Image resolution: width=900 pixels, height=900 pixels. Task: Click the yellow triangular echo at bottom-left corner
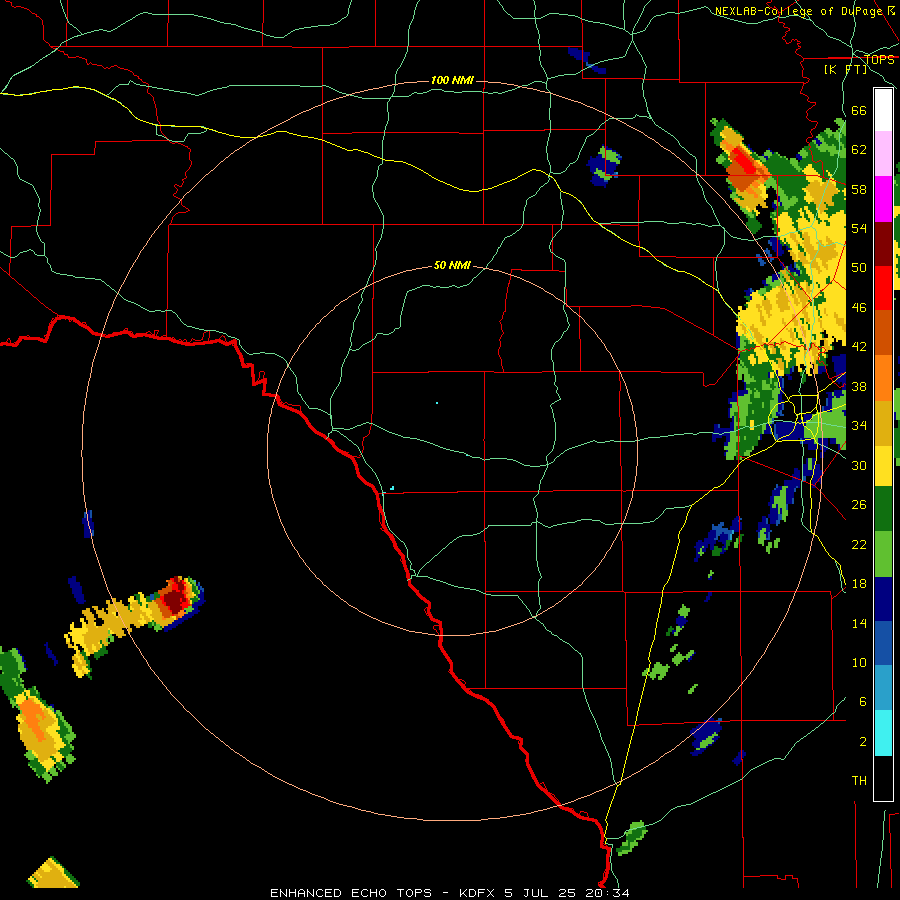[x=53, y=873]
